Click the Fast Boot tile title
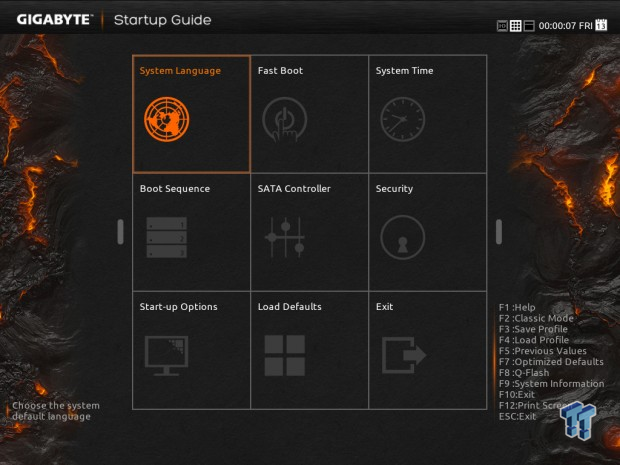 (x=280, y=70)
